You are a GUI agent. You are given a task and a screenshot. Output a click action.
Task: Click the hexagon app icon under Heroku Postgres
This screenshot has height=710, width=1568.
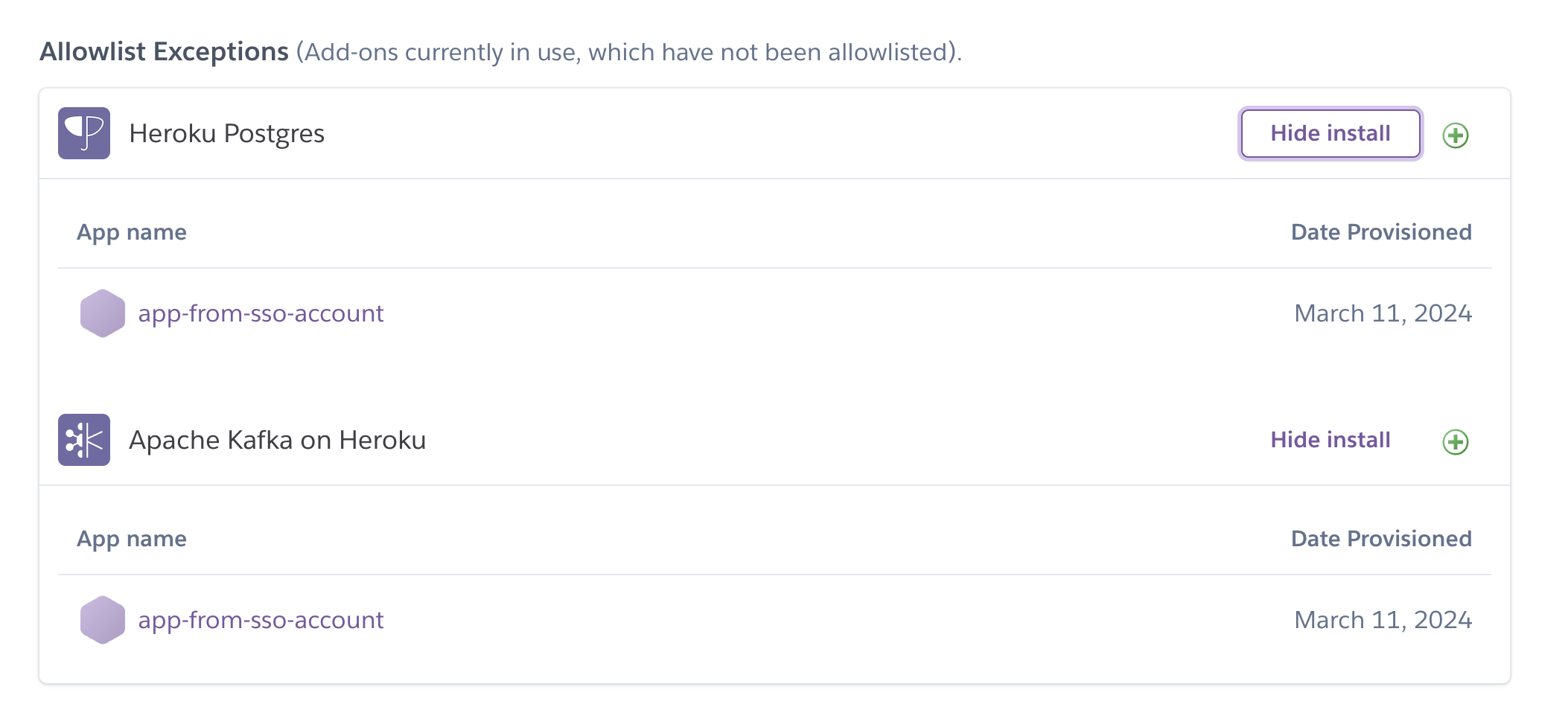click(x=103, y=313)
